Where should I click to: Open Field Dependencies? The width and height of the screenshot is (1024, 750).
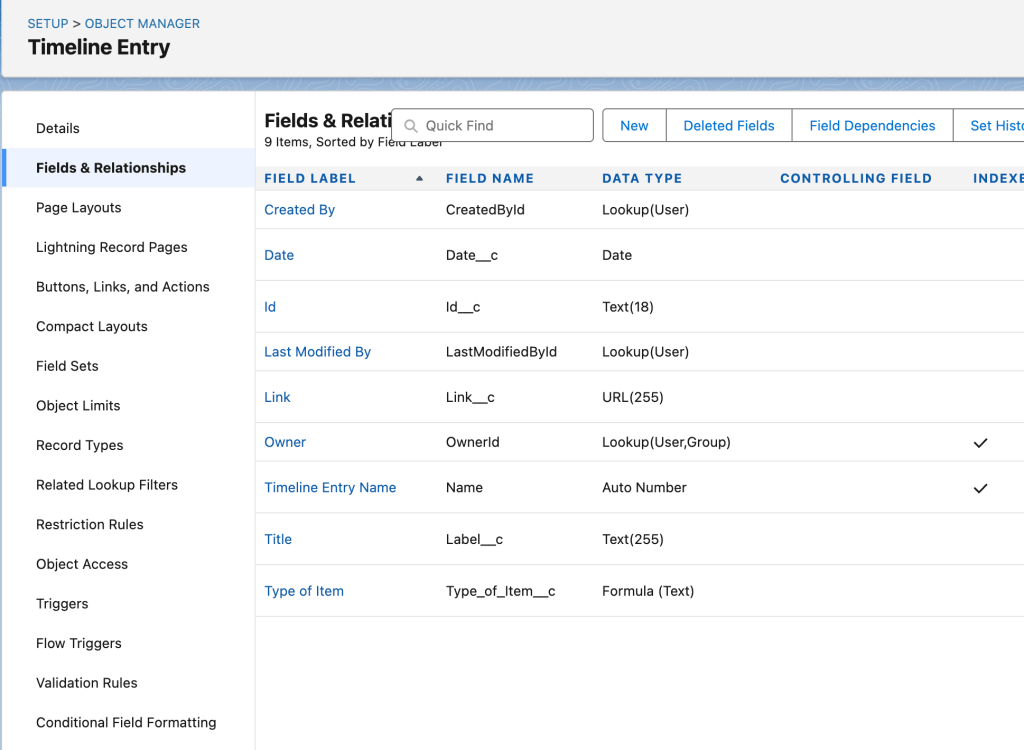coord(872,126)
